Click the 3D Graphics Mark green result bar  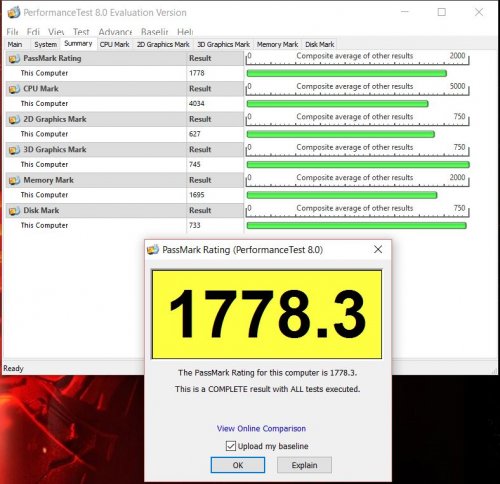tap(358, 165)
